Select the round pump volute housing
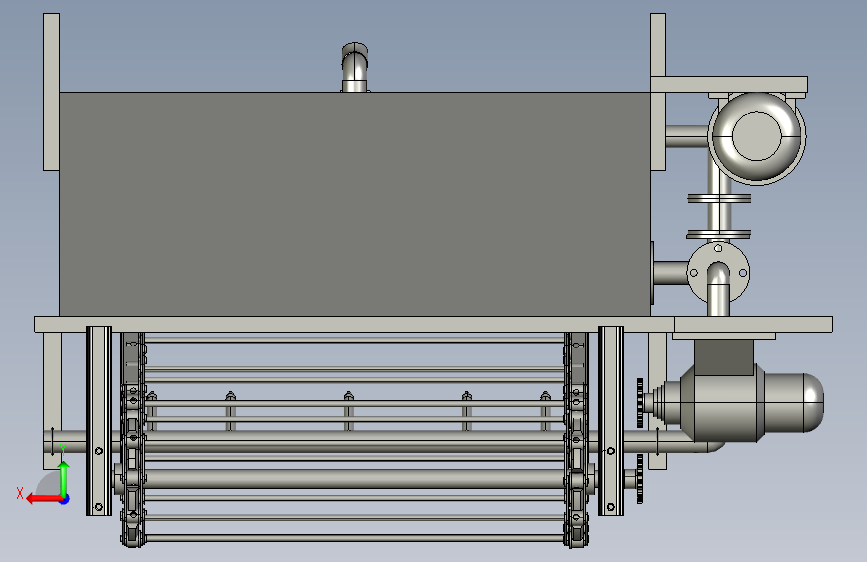 click(756, 137)
